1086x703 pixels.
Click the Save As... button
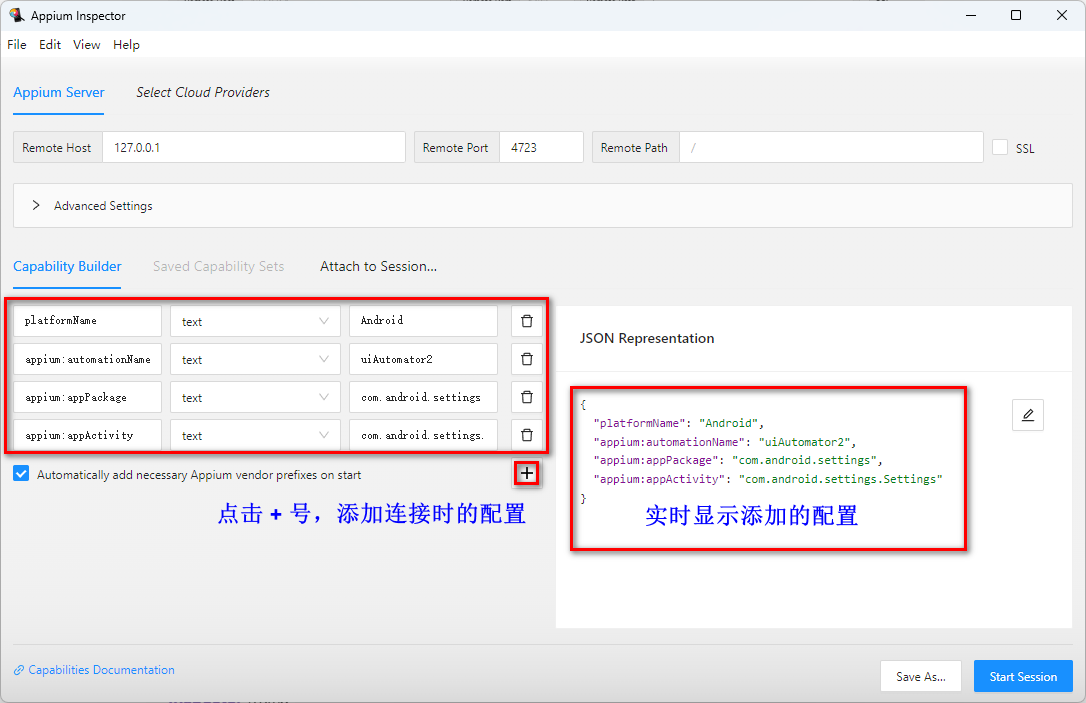tap(920, 677)
